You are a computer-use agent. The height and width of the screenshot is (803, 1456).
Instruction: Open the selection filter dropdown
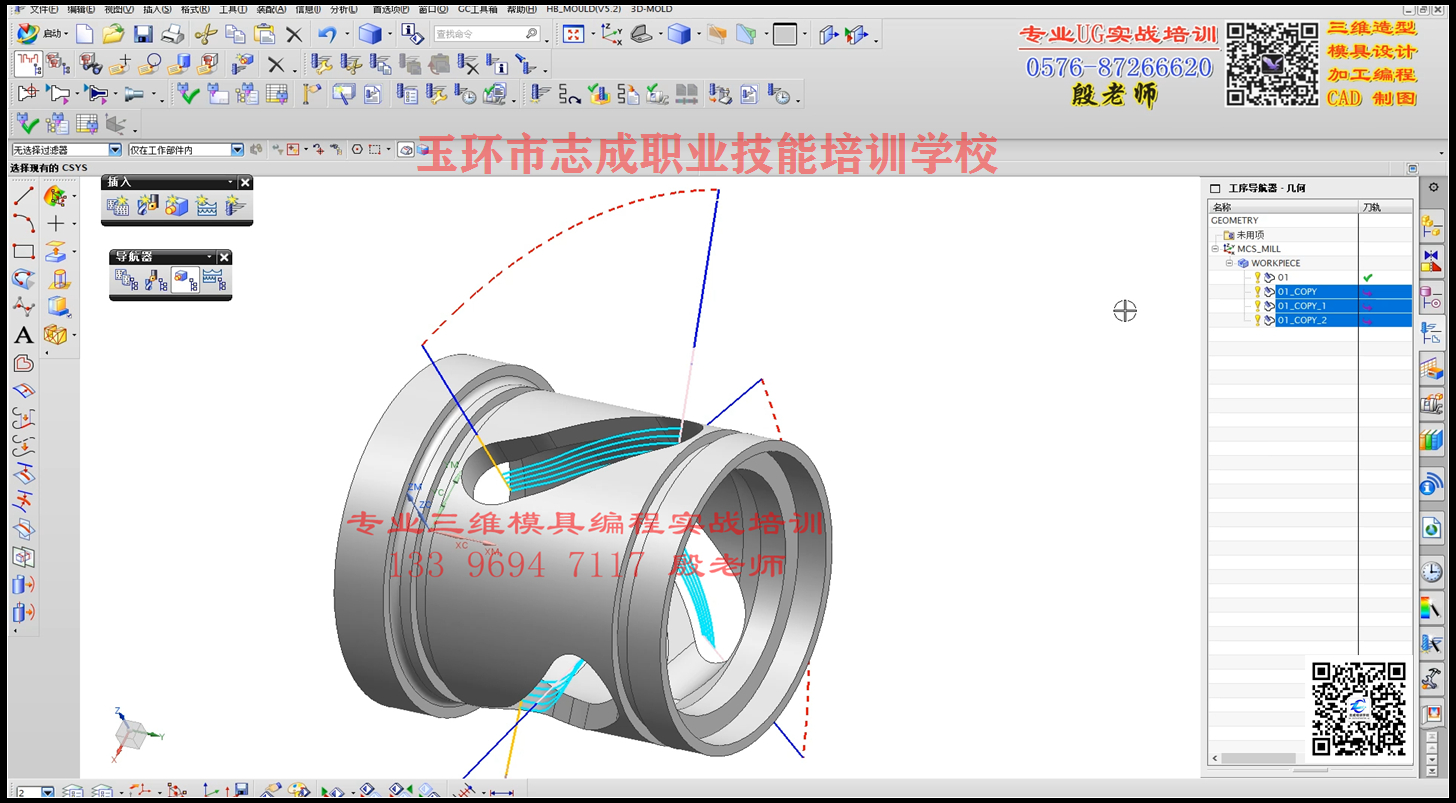tap(115, 150)
